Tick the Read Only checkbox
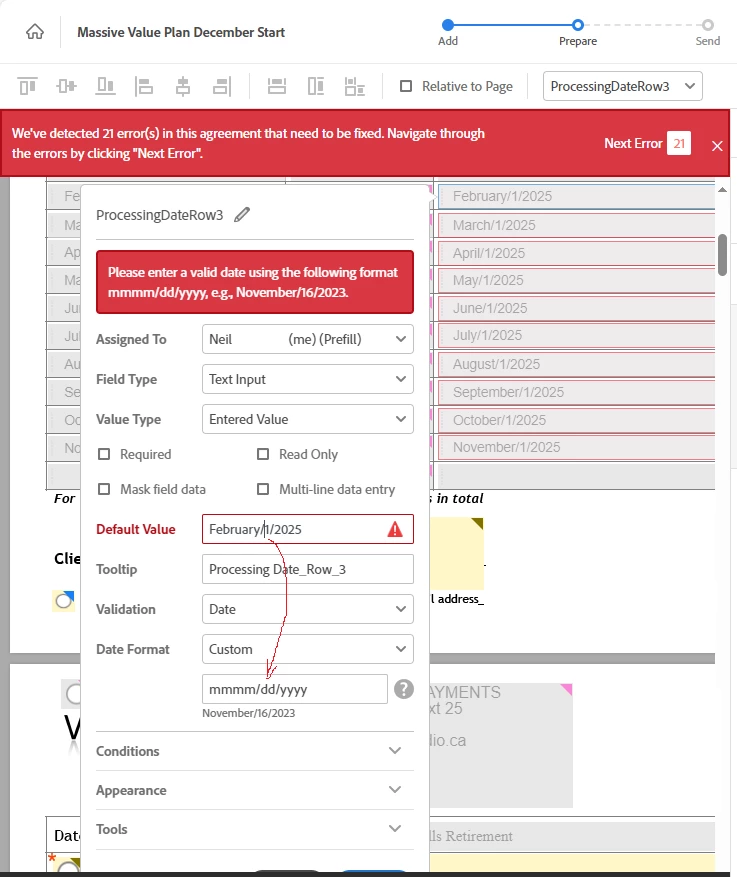737x877 pixels. (x=263, y=454)
